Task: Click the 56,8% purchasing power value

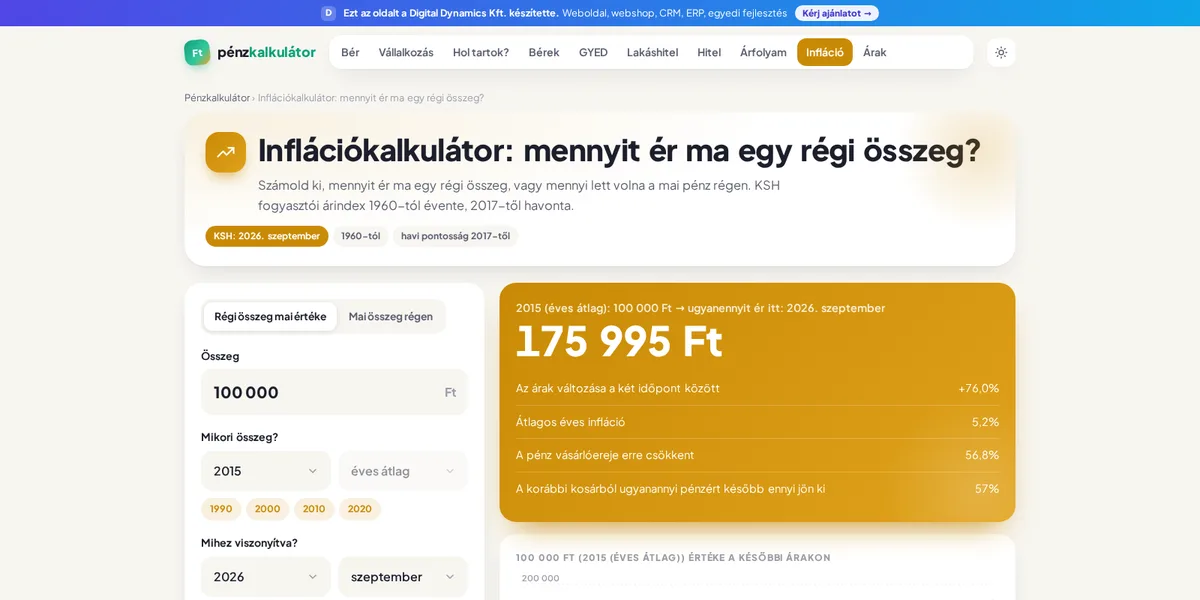Action: tap(982, 455)
